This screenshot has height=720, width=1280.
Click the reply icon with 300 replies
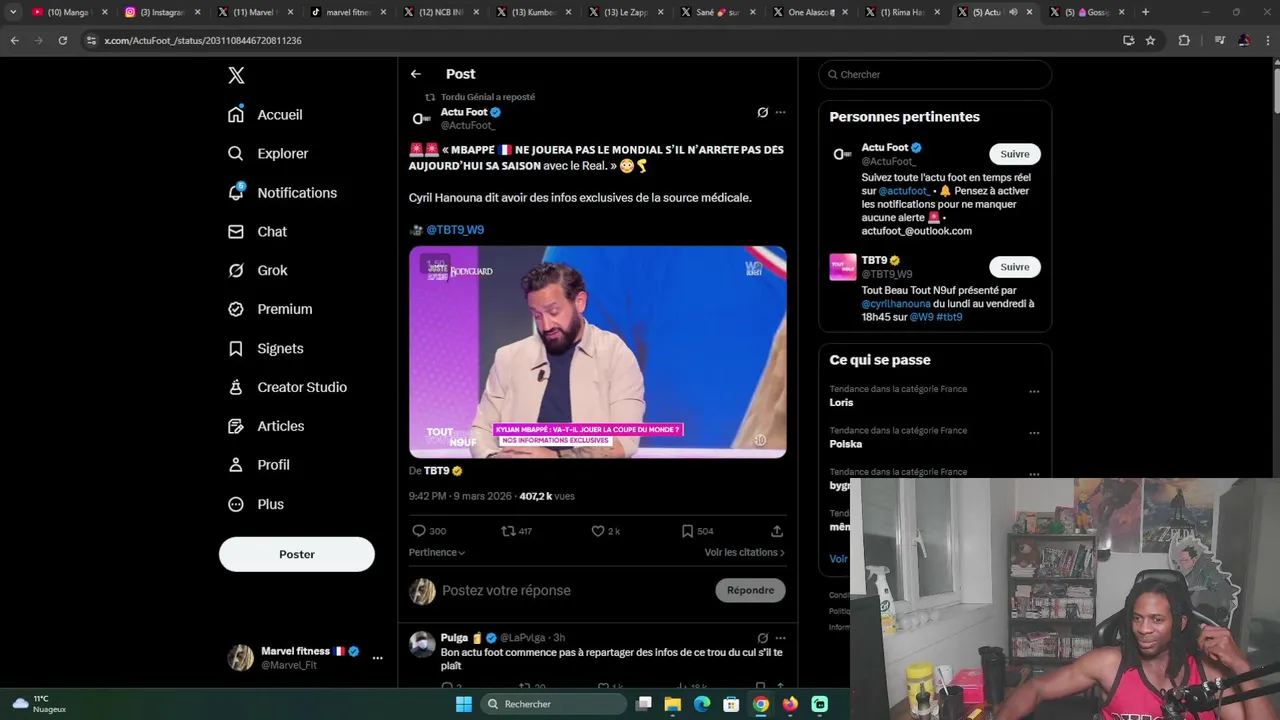click(429, 531)
